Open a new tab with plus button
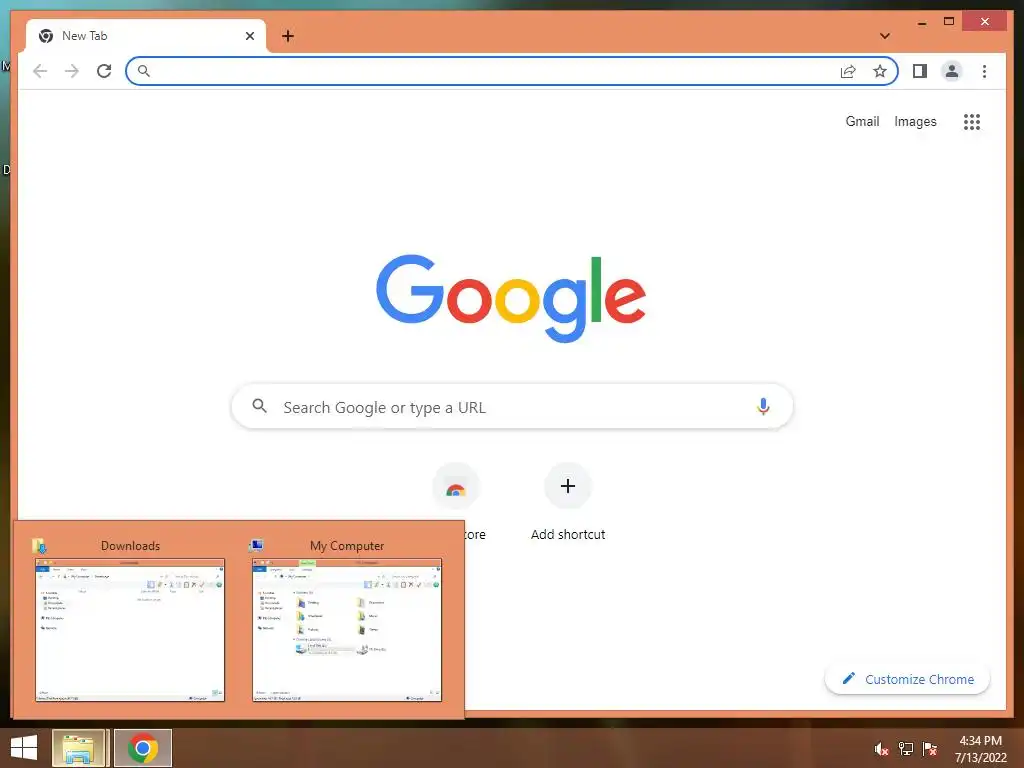 [x=288, y=36]
